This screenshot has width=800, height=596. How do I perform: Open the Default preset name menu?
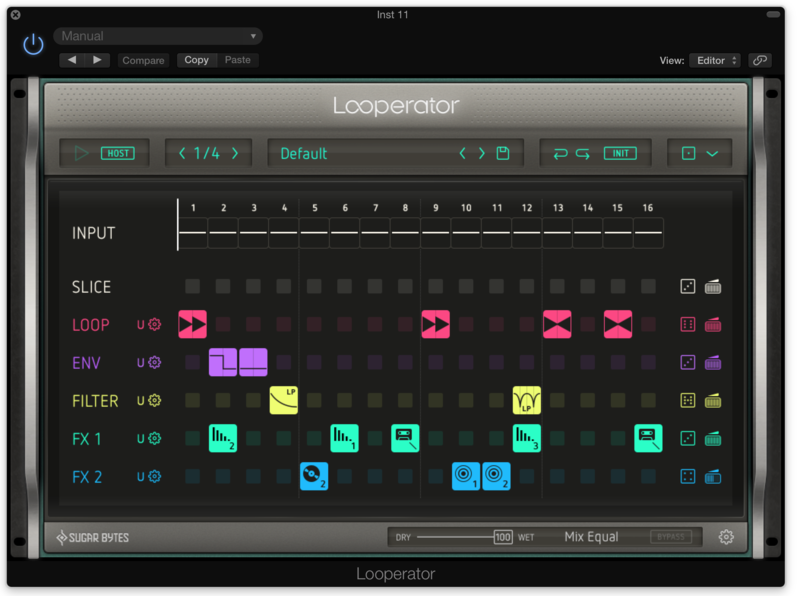304,154
